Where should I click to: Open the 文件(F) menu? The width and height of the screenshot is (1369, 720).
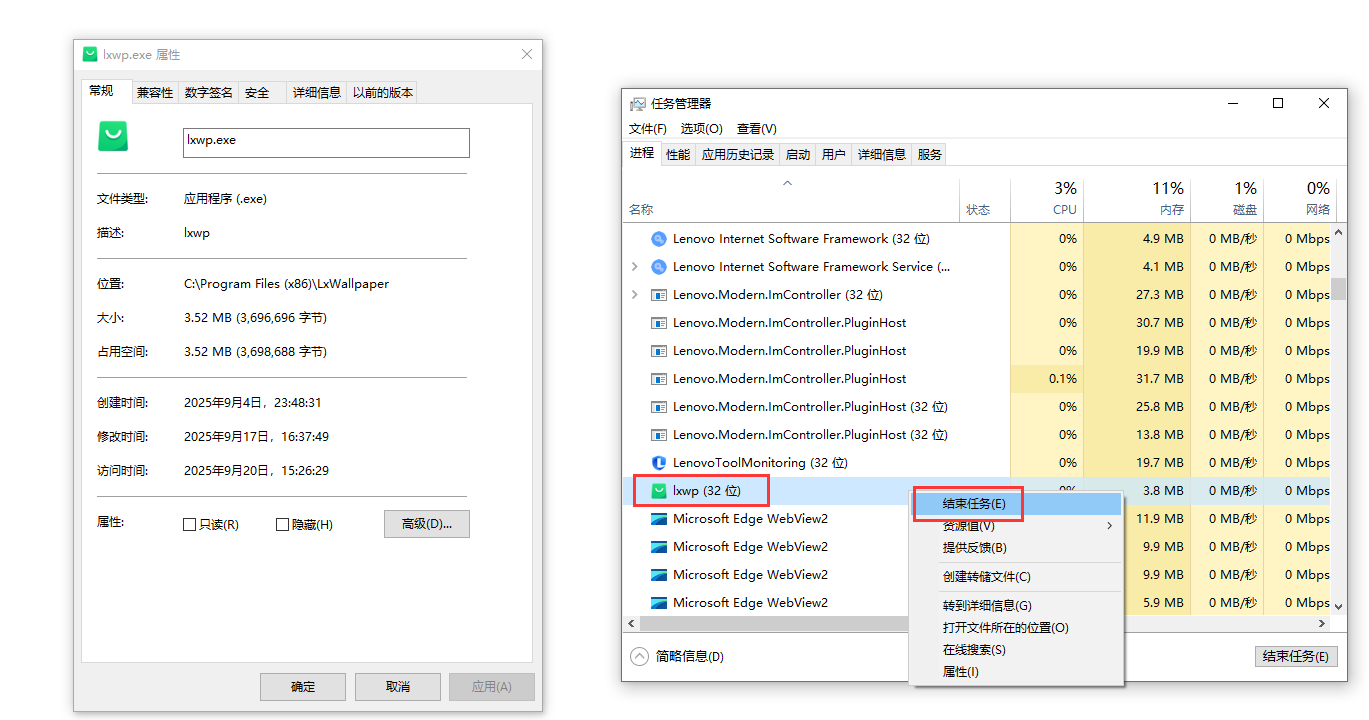point(648,129)
